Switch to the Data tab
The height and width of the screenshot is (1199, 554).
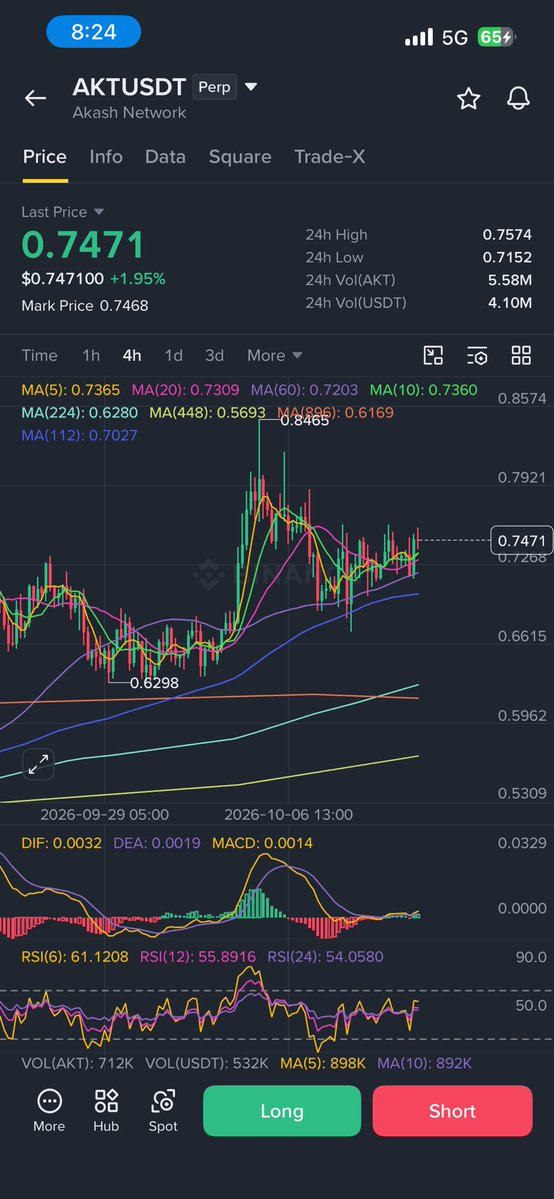(x=165, y=157)
